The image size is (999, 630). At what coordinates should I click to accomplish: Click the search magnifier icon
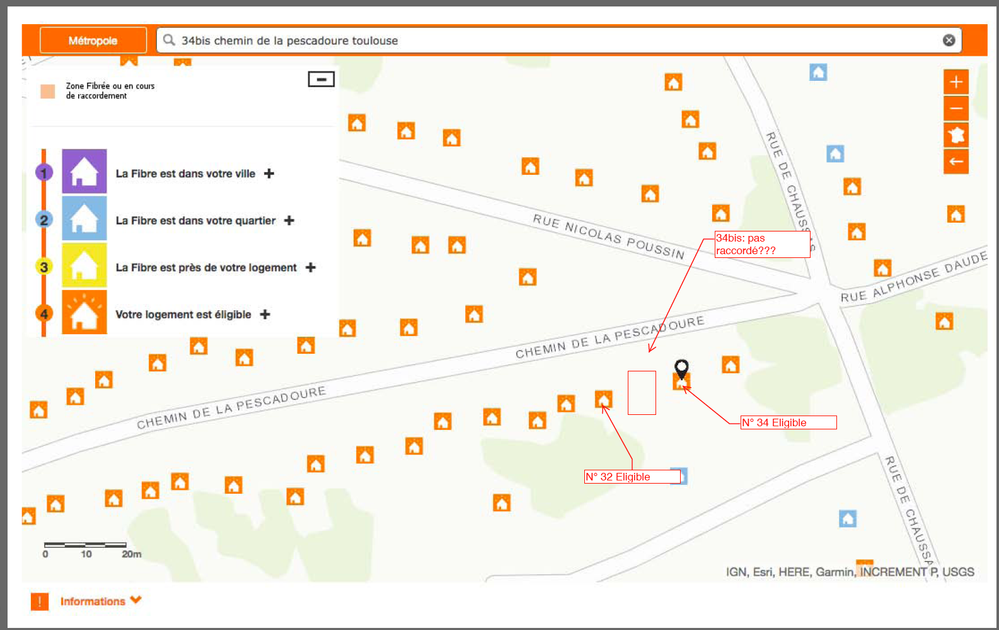tap(169, 41)
